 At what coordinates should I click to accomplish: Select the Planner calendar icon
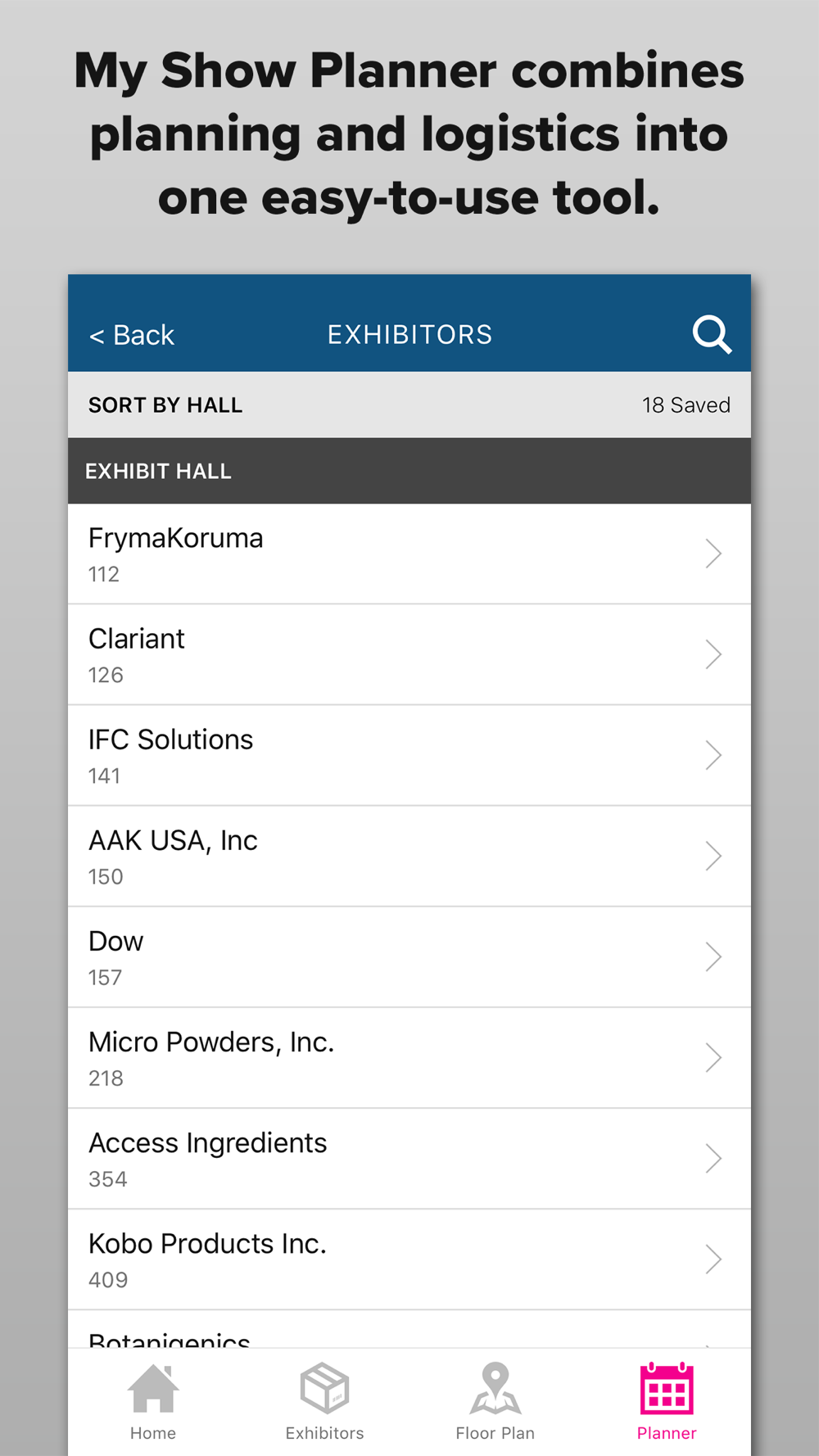pyautogui.click(x=667, y=1389)
